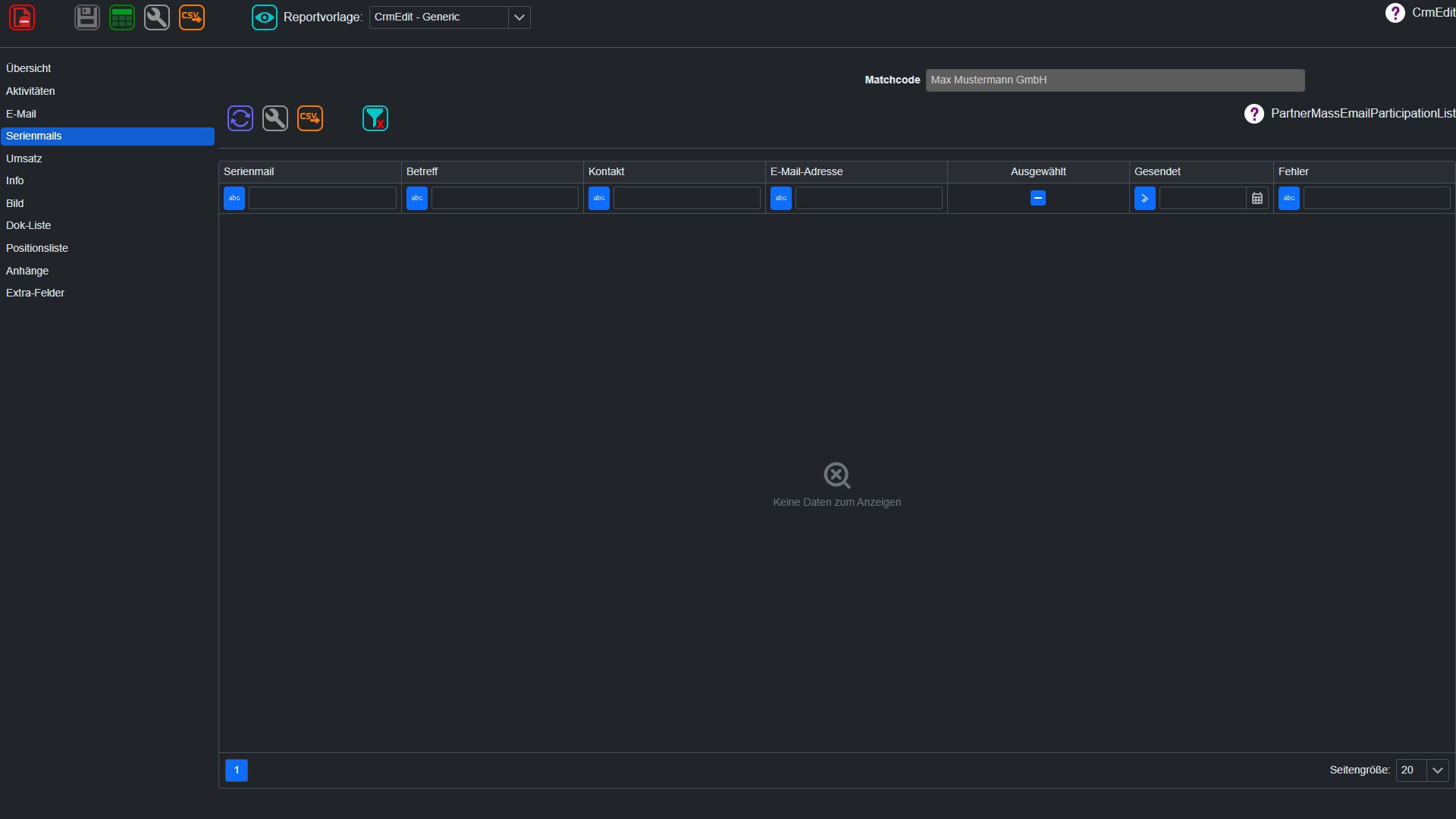The width and height of the screenshot is (1456, 819).
Task: Open the green spreadsheet table icon
Action: coord(122,17)
